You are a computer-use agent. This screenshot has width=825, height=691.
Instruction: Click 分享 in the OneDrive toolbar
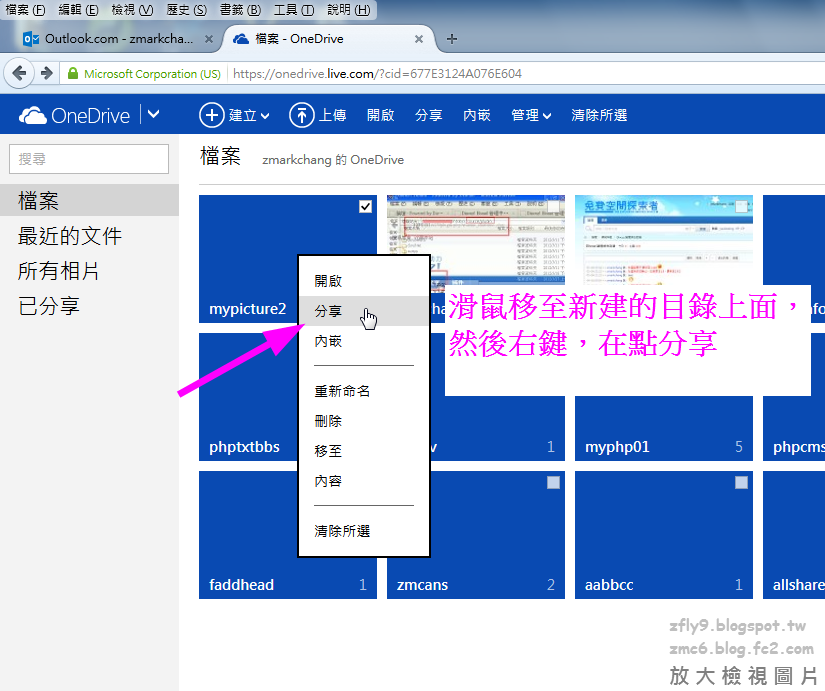point(428,115)
